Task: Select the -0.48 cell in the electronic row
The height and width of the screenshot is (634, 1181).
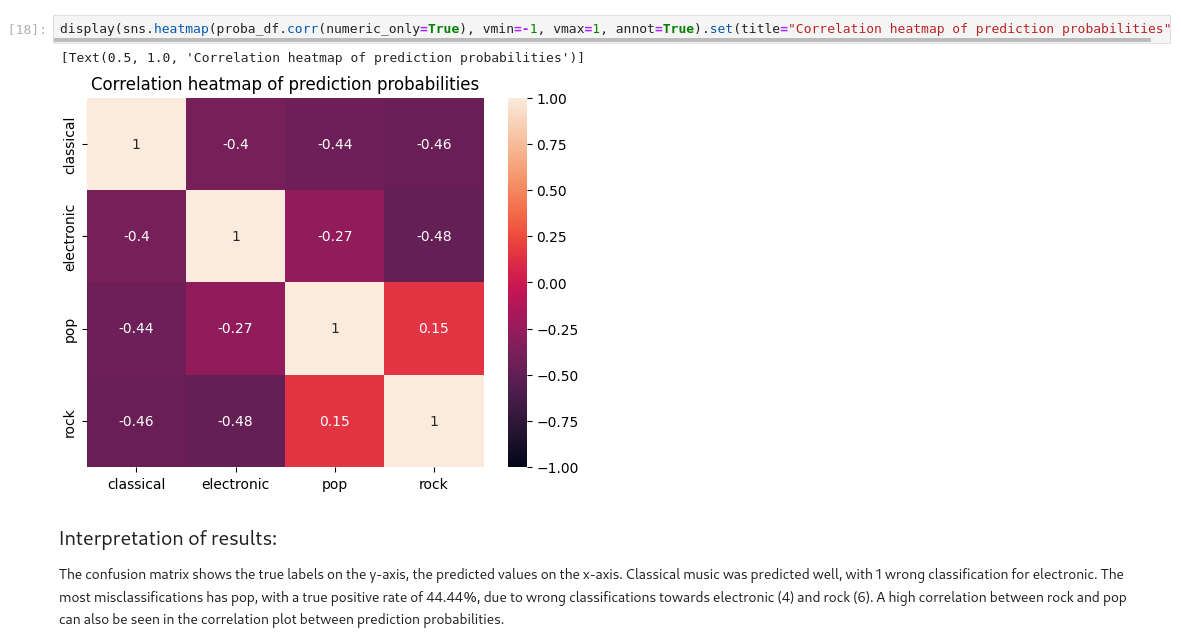Action: point(434,236)
